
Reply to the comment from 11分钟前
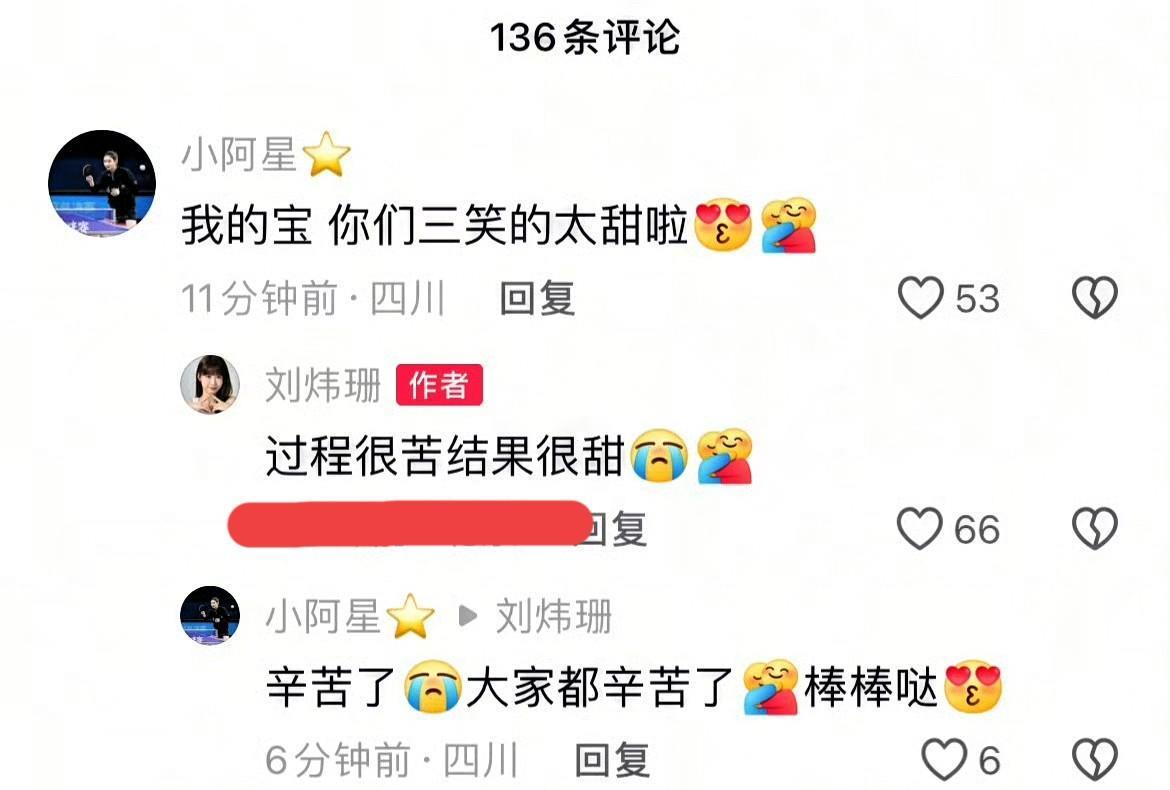pos(537,298)
